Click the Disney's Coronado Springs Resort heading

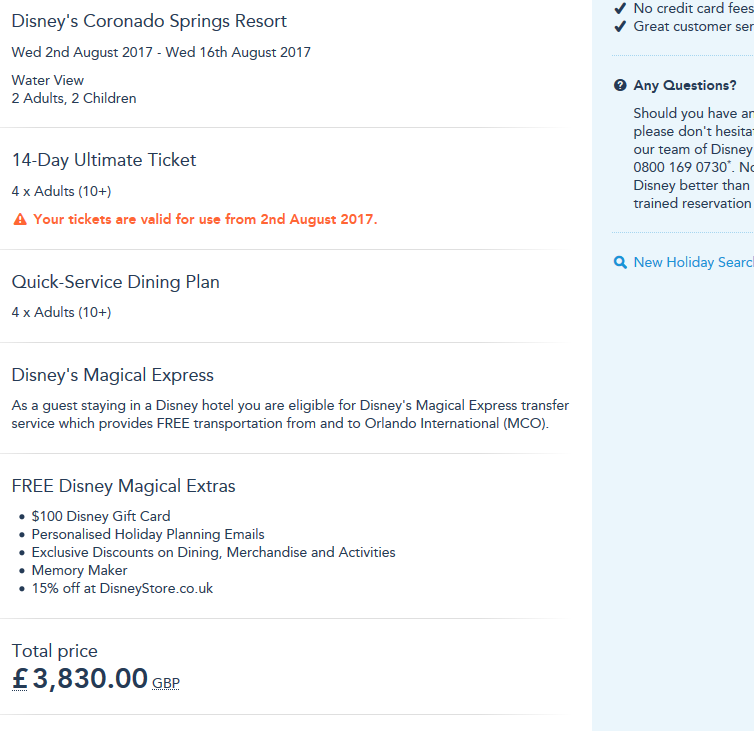149,21
